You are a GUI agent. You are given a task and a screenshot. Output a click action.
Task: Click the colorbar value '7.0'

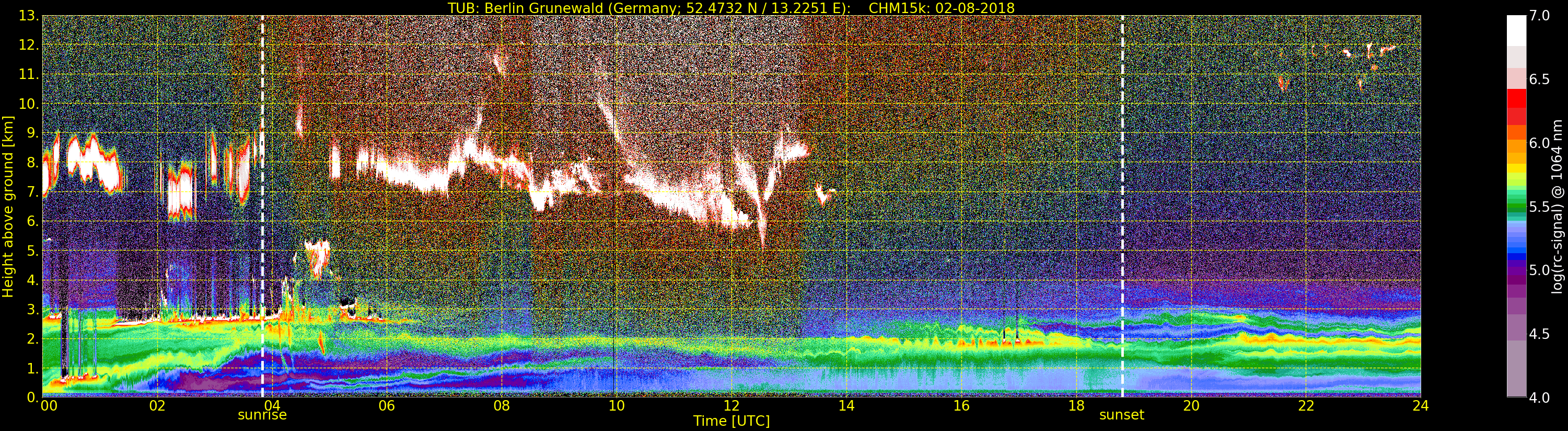click(x=1539, y=16)
